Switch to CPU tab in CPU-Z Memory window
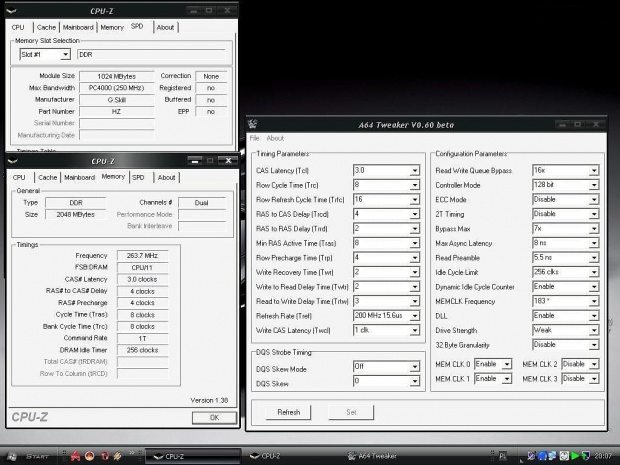 click(19, 178)
